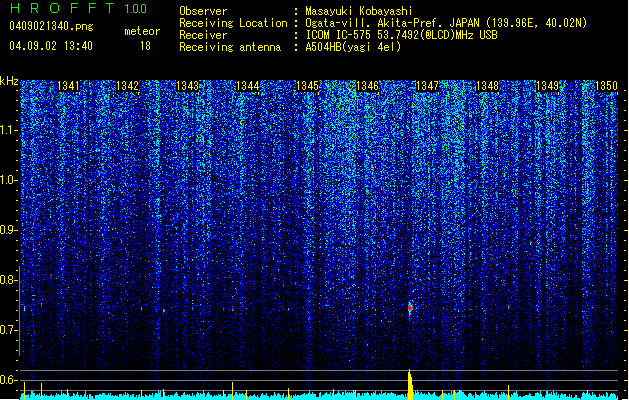Click the 1342 time marker
The image size is (629, 400).
(128, 86)
